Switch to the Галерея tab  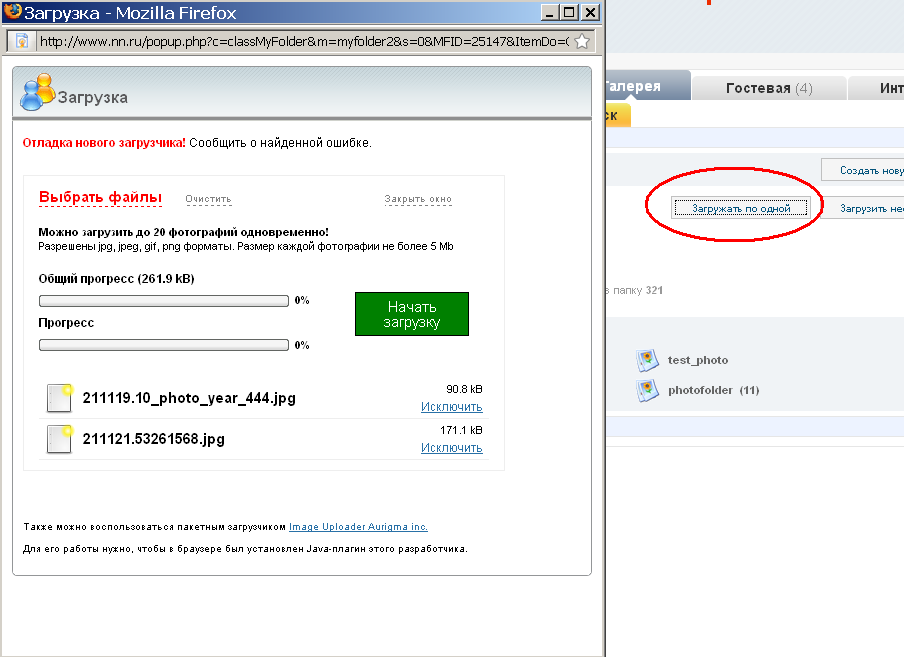coord(648,86)
